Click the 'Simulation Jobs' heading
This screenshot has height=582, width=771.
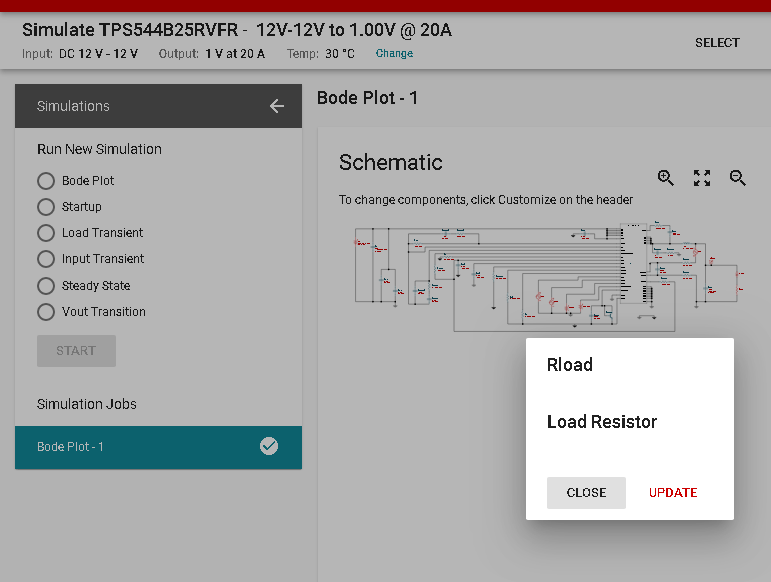[87, 404]
